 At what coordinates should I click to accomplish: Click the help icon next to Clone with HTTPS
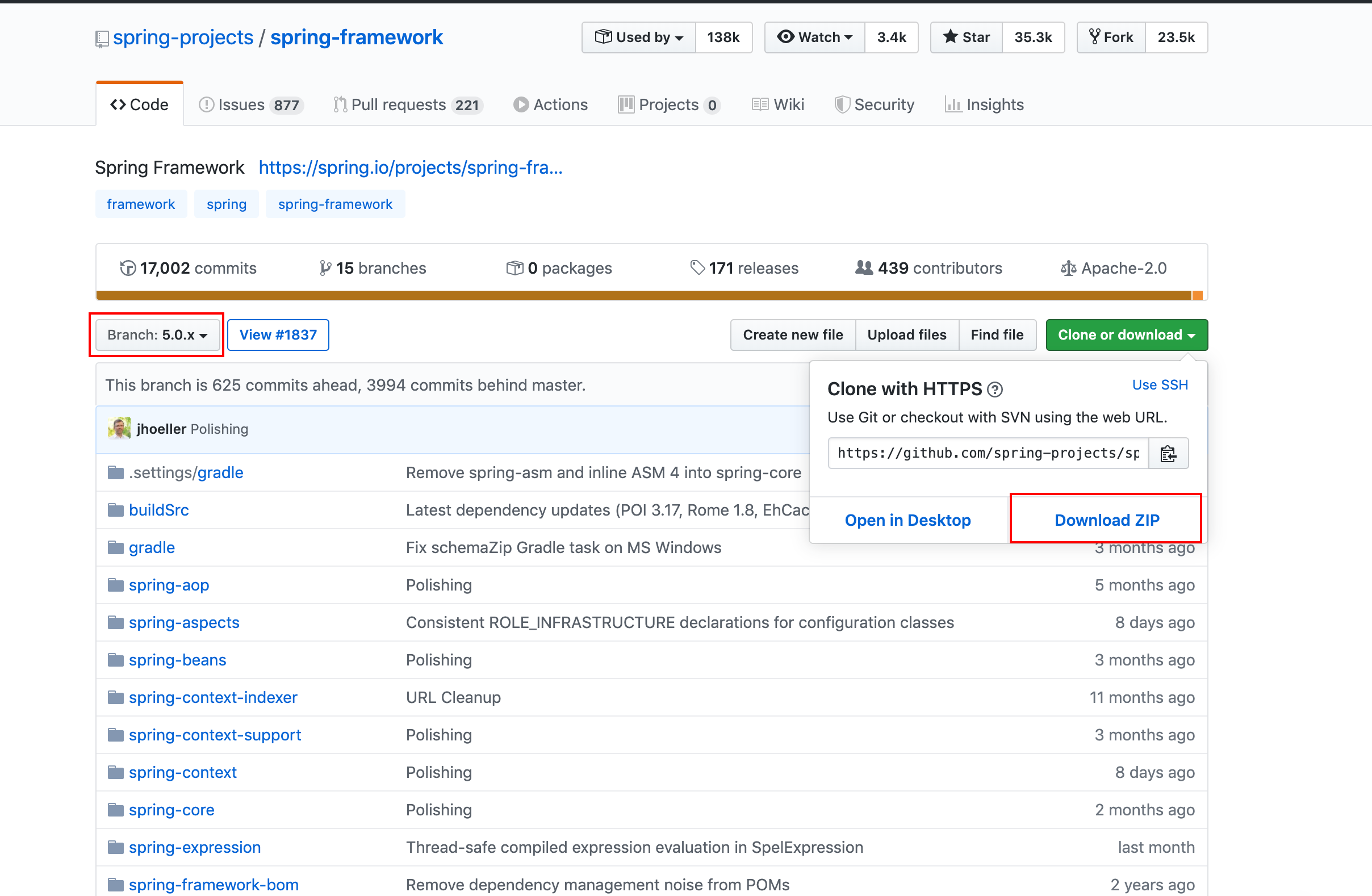996,389
